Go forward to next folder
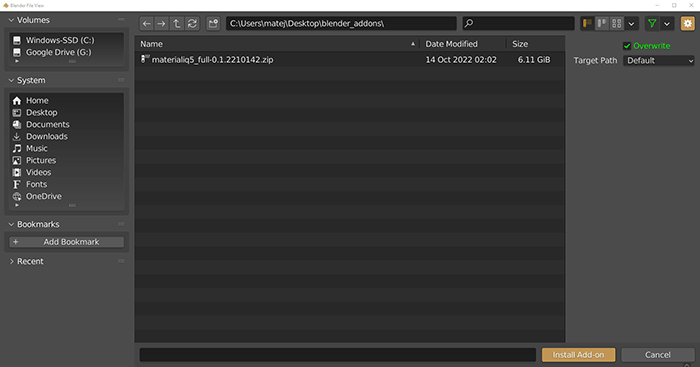 pos(161,23)
